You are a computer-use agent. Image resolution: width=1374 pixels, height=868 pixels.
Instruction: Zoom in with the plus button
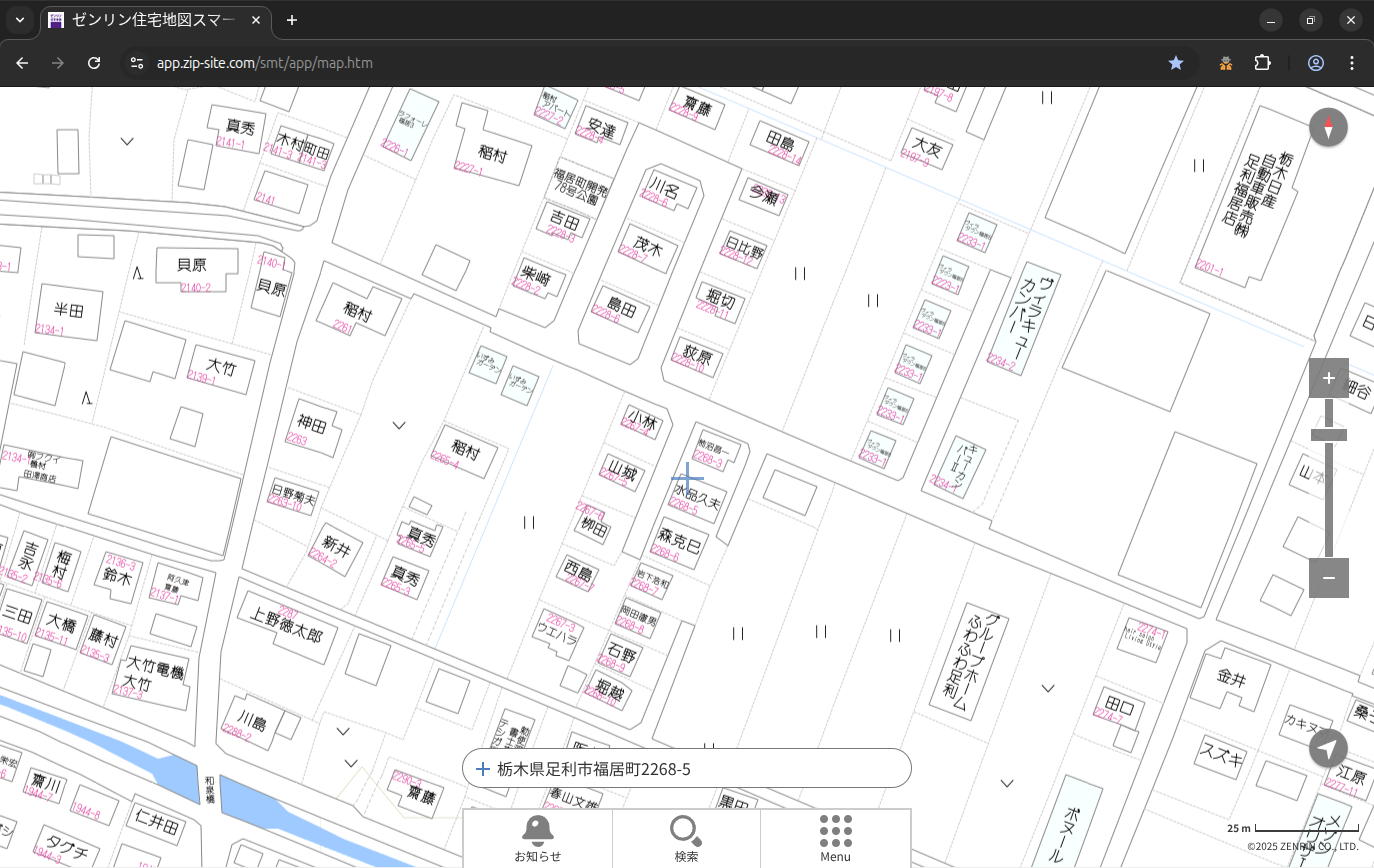pyautogui.click(x=1328, y=378)
